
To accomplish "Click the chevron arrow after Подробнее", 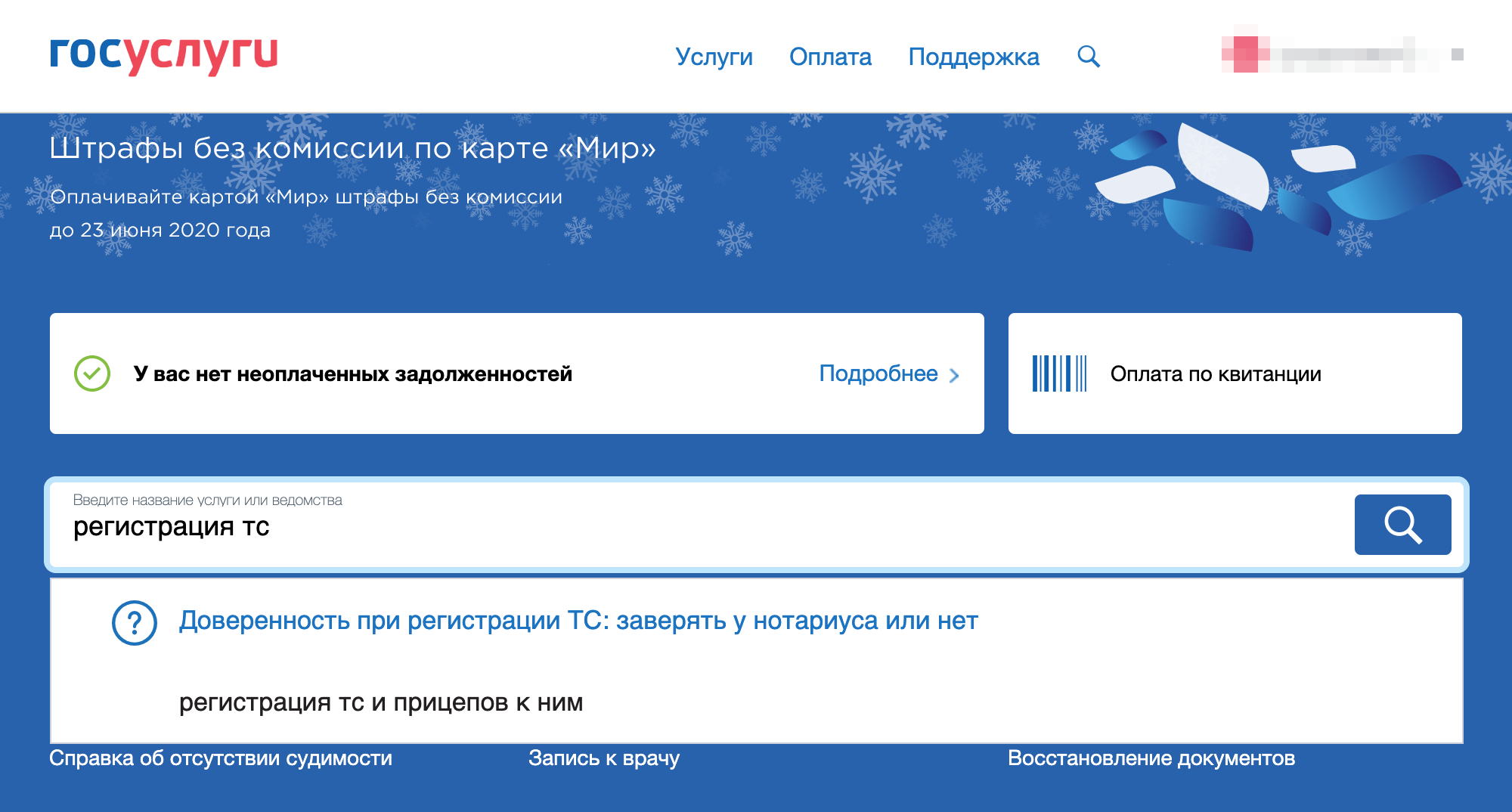I will pyautogui.click(x=954, y=373).
